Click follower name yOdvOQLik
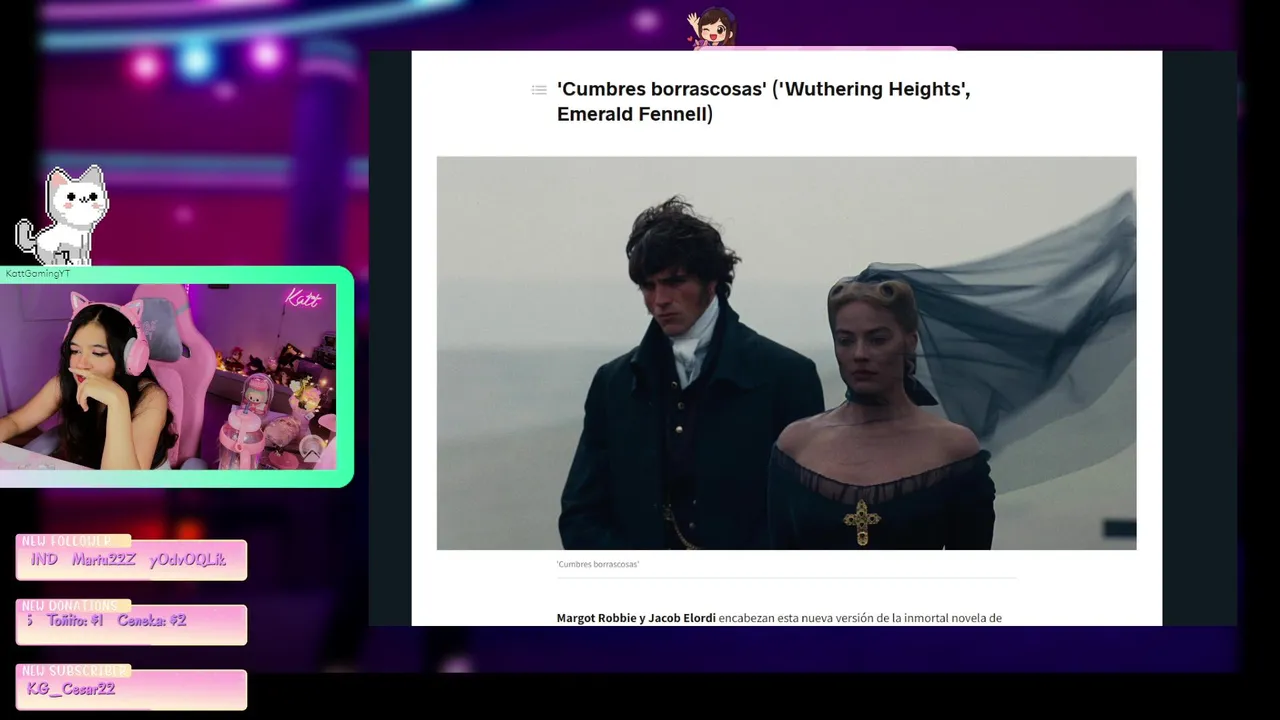 187,560
